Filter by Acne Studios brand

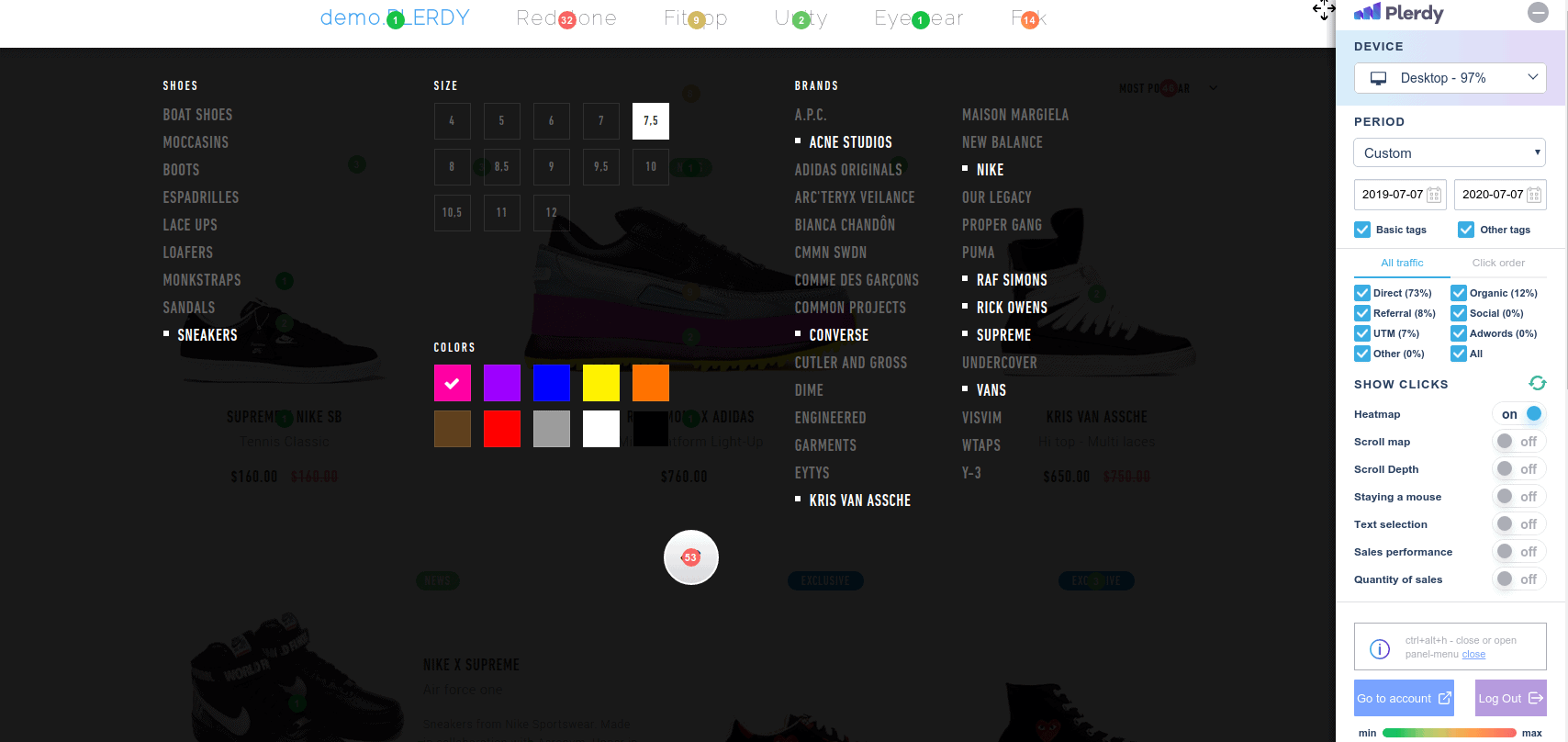coord(850,142)
